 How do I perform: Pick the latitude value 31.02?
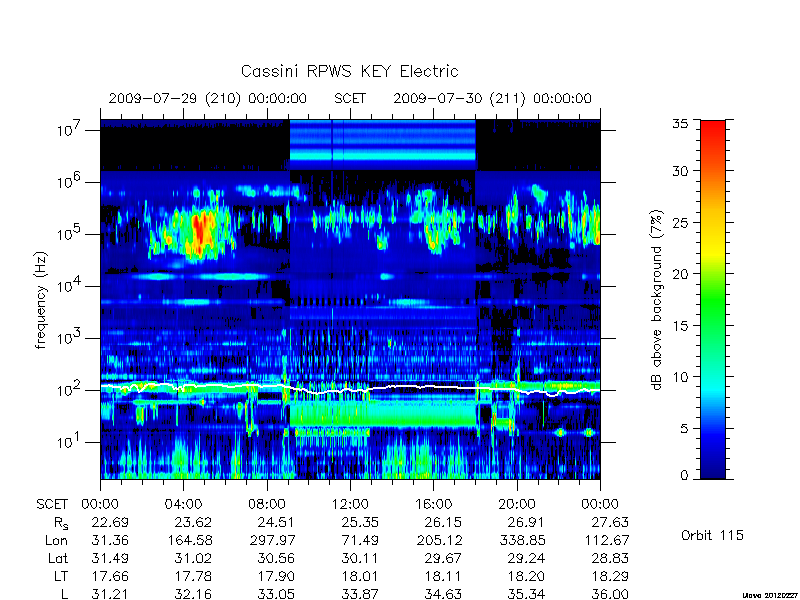point(193,558)
